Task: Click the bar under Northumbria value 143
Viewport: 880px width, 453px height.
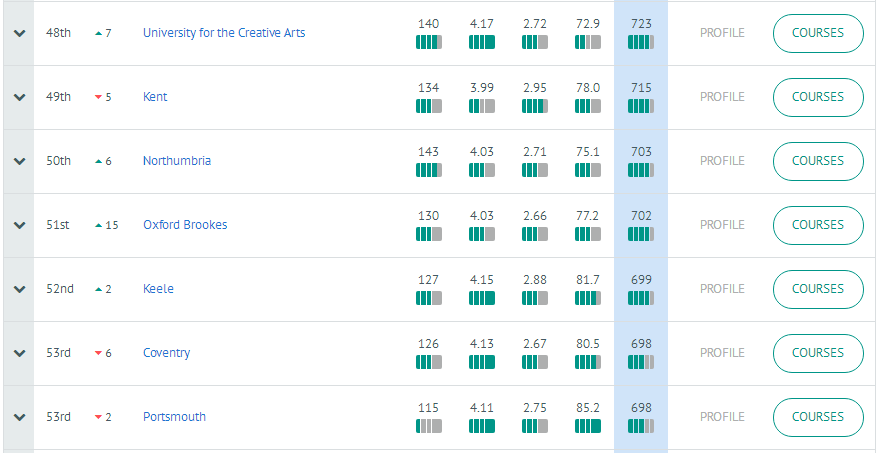Action: [x=429, y=170]
